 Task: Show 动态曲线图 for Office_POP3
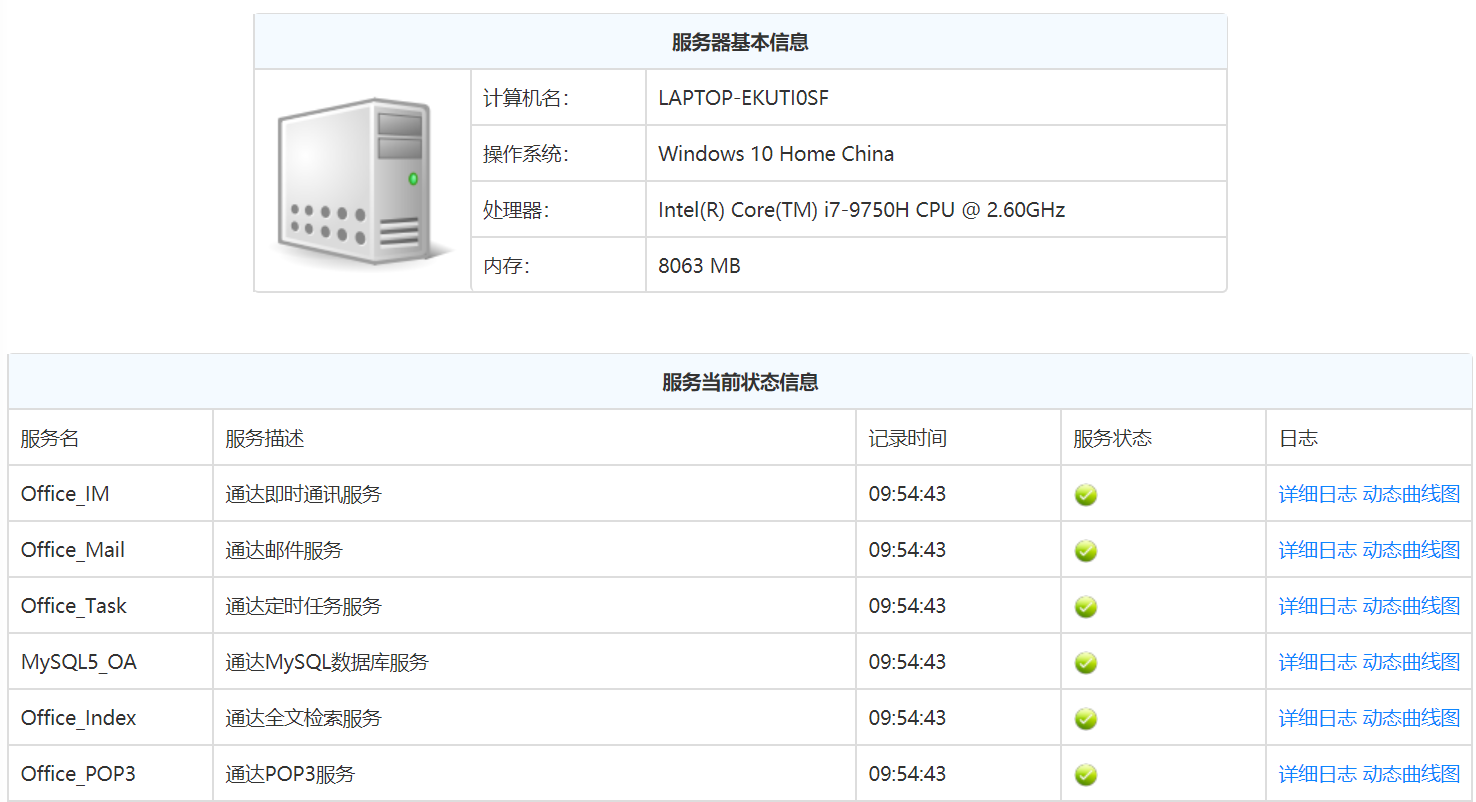tap(1411, 774)
